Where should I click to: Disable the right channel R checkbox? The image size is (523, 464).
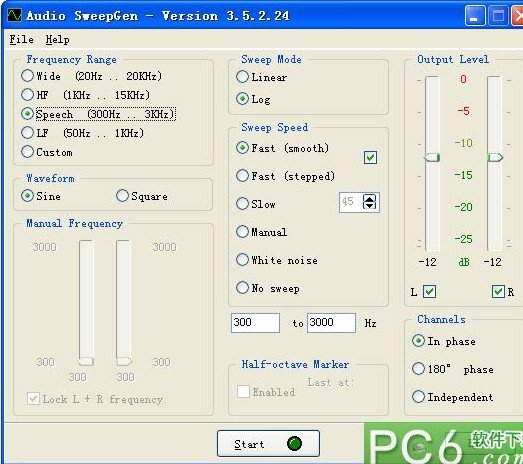[498, 292]
